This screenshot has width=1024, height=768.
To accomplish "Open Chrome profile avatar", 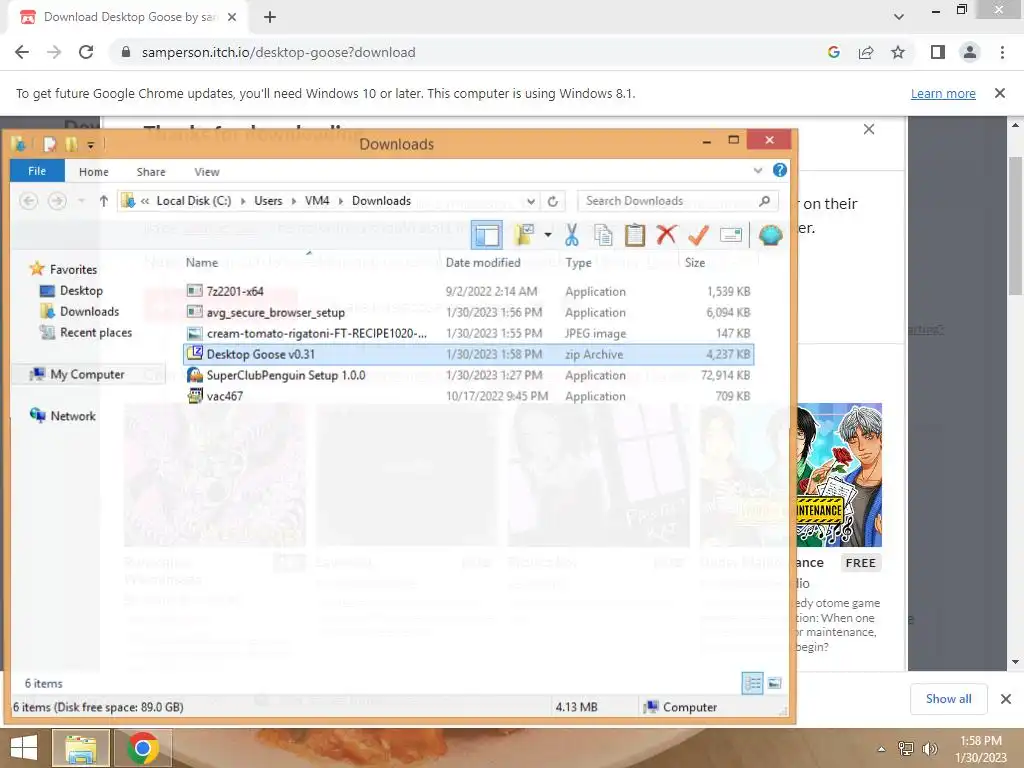I will coord(970,52).
